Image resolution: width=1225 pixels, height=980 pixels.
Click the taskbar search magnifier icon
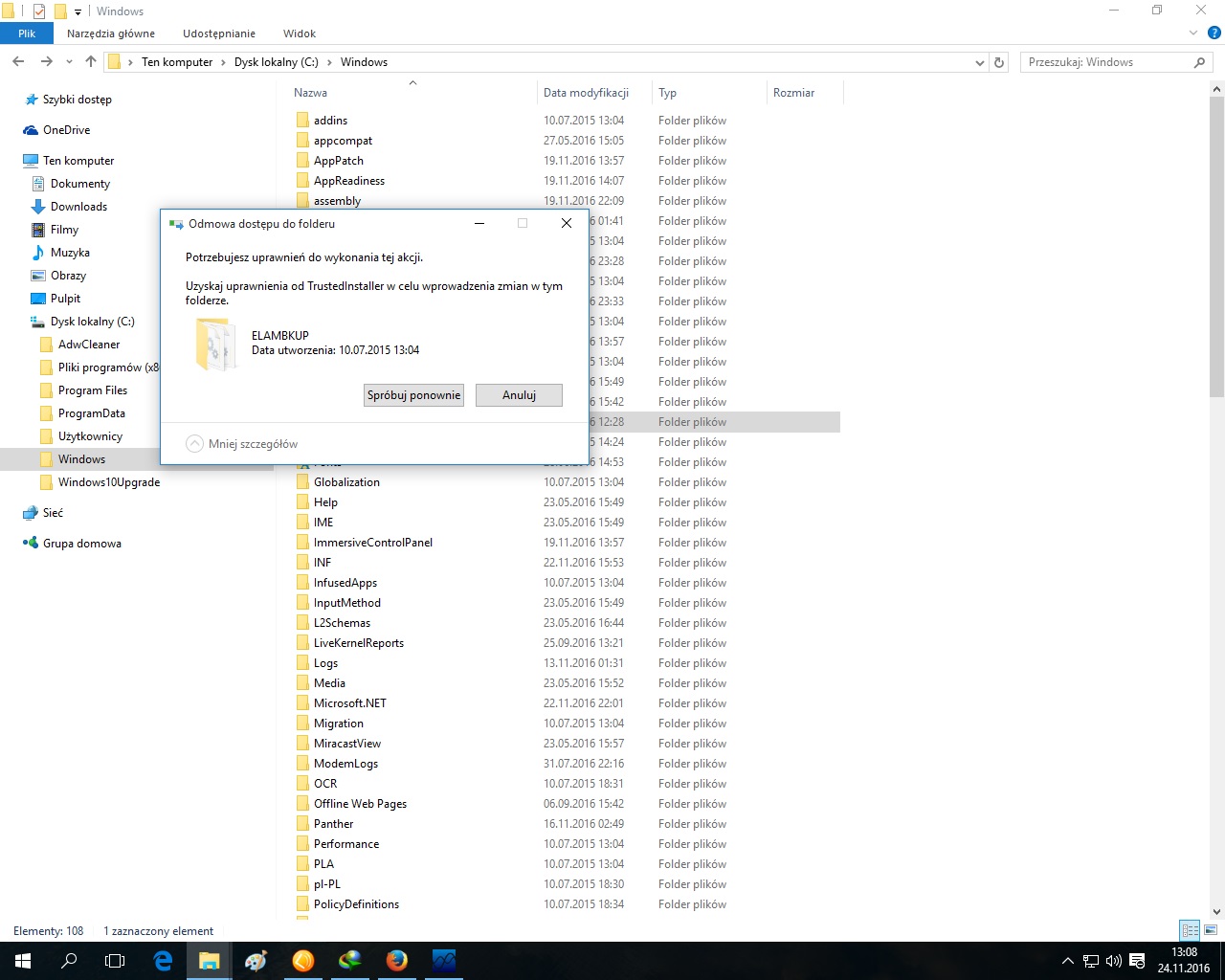tap(69, 960)
